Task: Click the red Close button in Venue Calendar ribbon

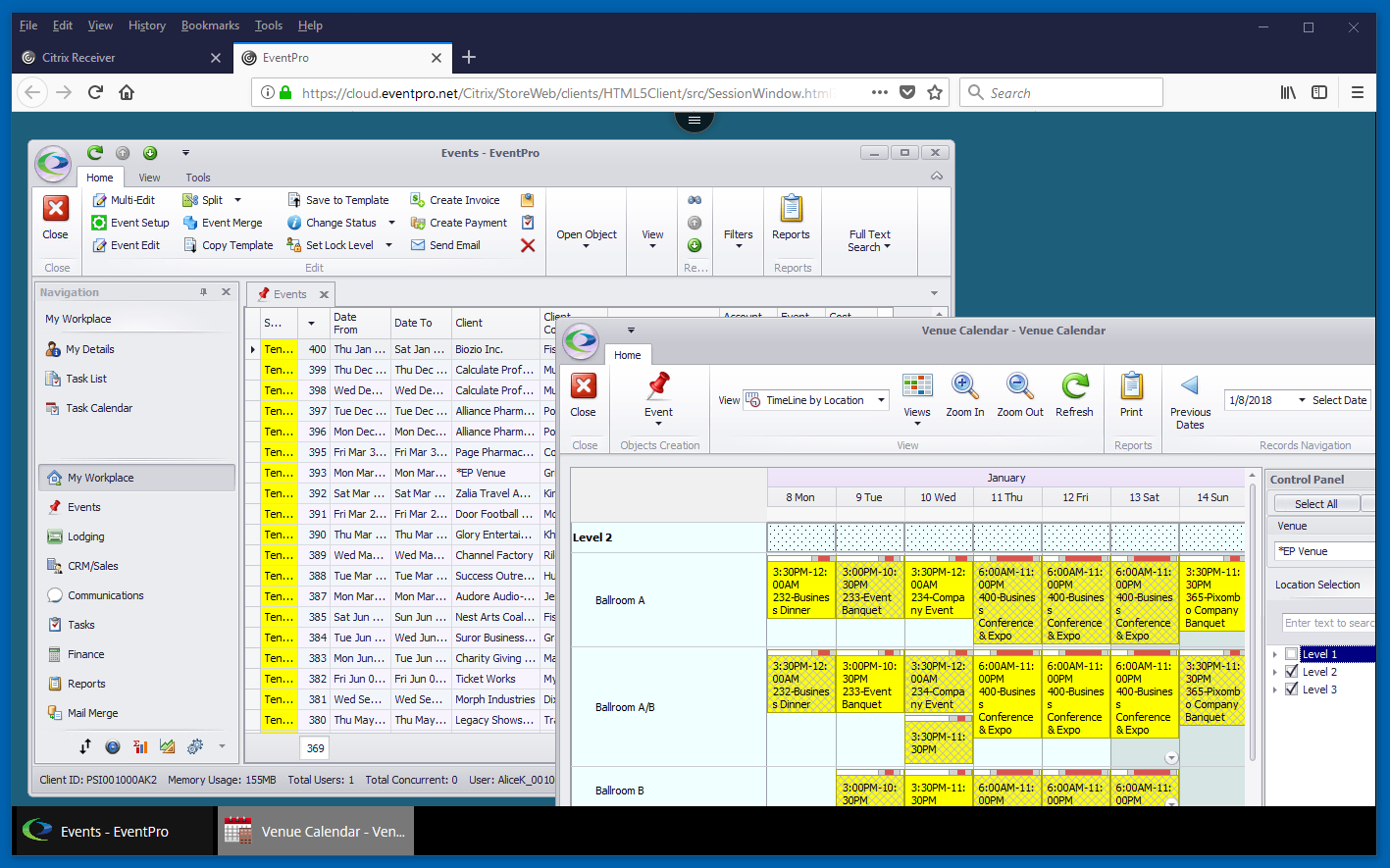Action: point(584,395)
